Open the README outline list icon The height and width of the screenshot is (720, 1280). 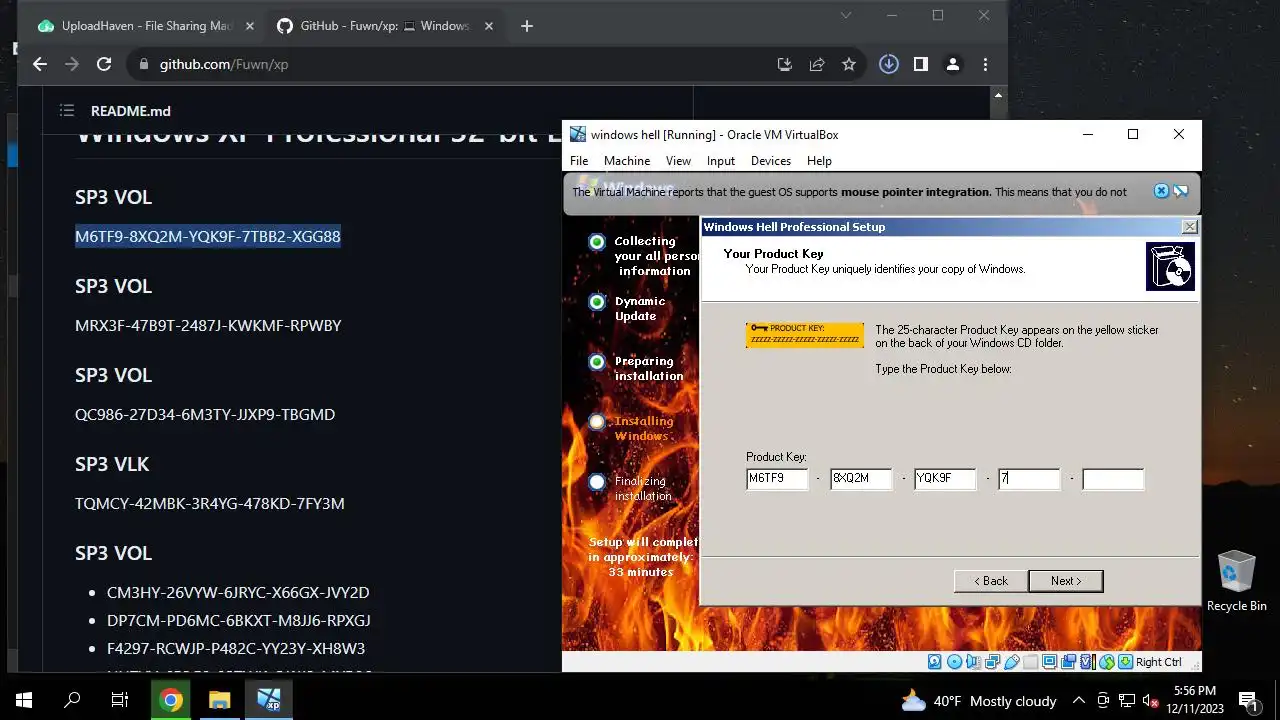pos(66,111)
